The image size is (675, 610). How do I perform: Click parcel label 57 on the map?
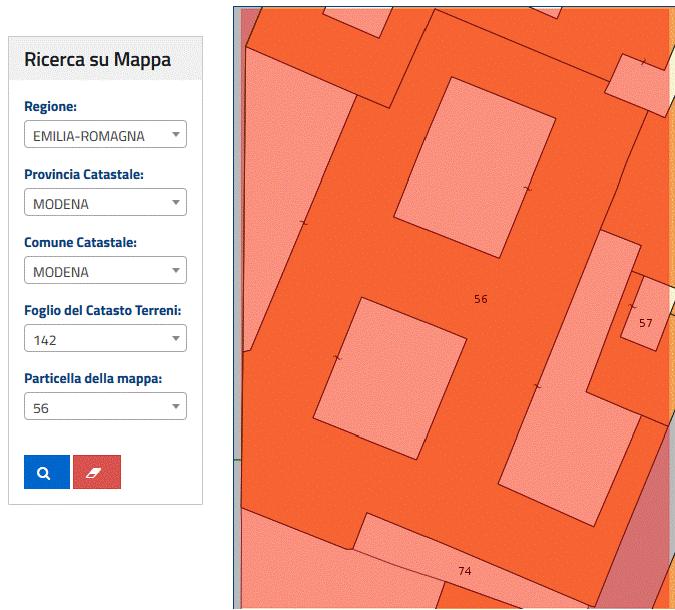[x=645, y=323]
